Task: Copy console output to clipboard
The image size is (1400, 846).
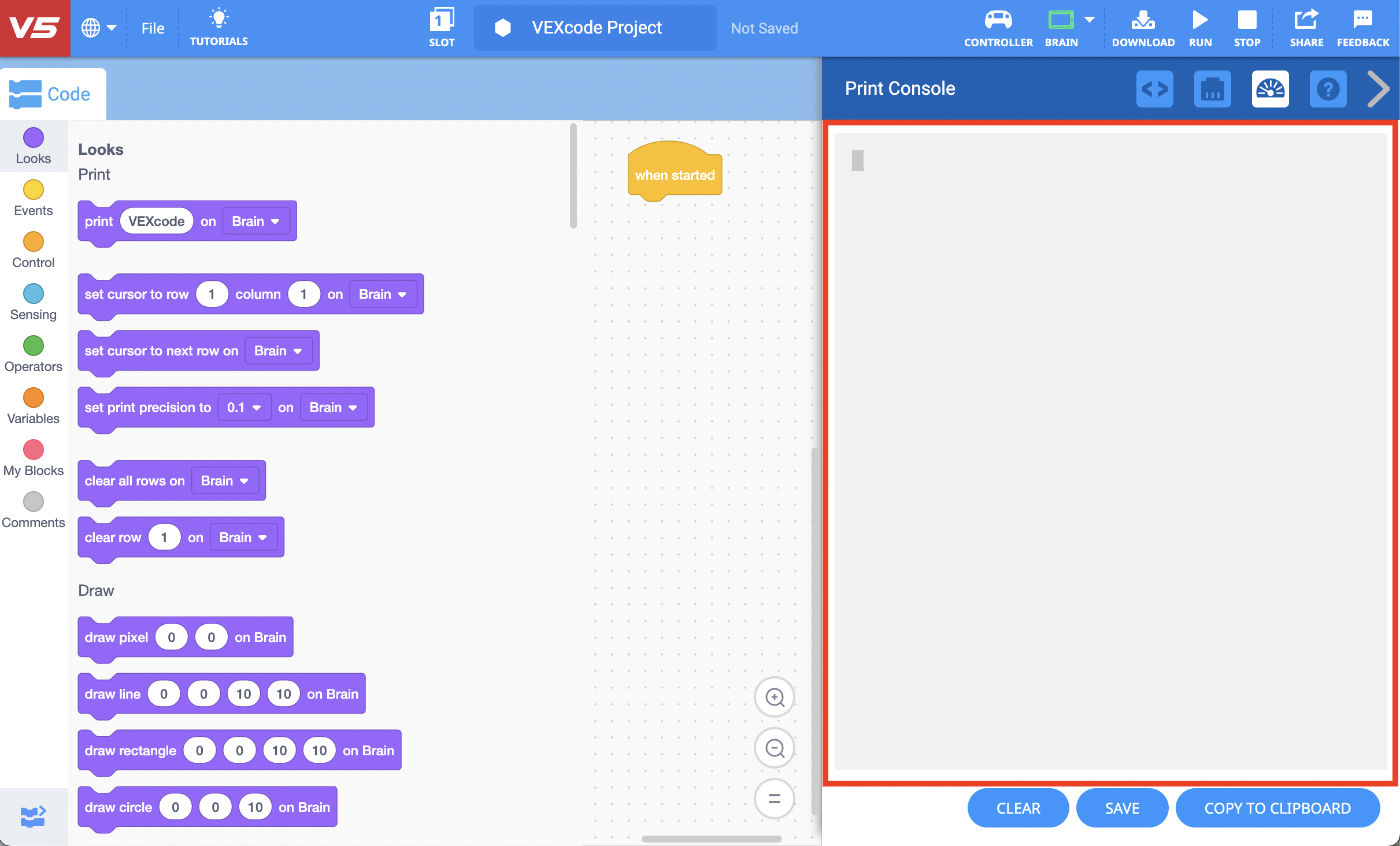Action: pyautogui.click(x=1277, y=808)
